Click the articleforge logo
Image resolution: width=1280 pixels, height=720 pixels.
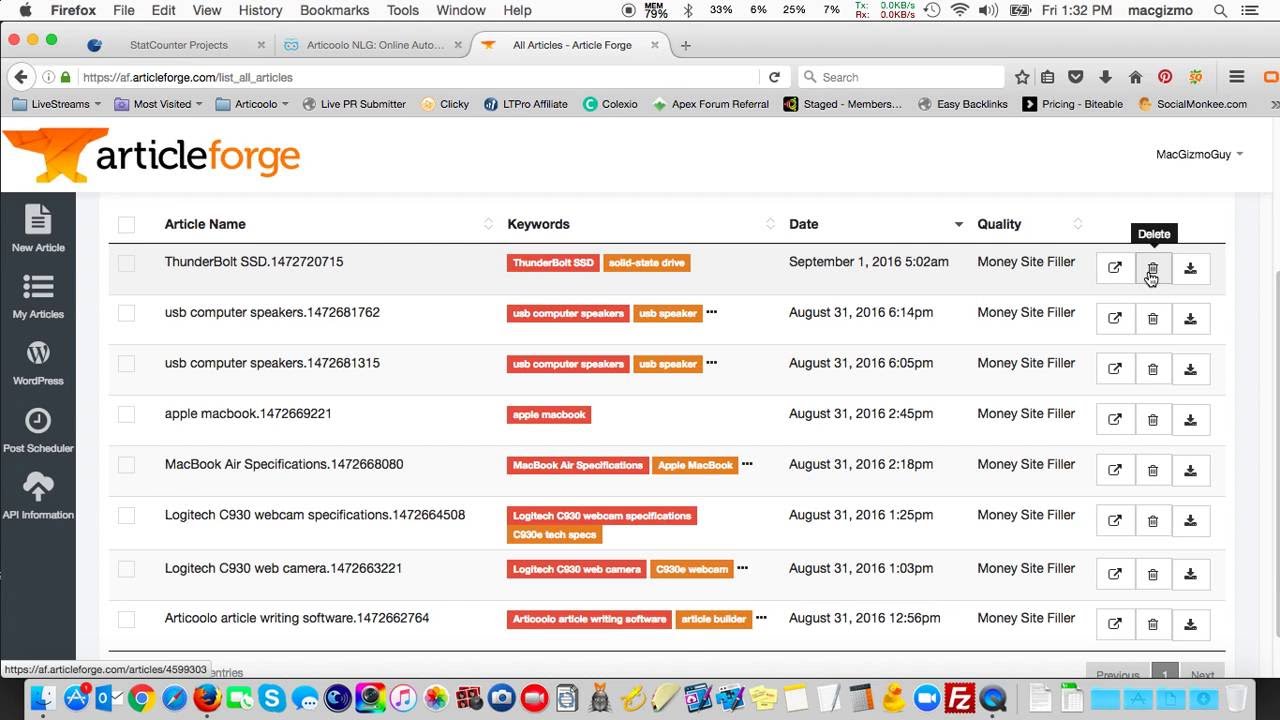pos(152,154)
